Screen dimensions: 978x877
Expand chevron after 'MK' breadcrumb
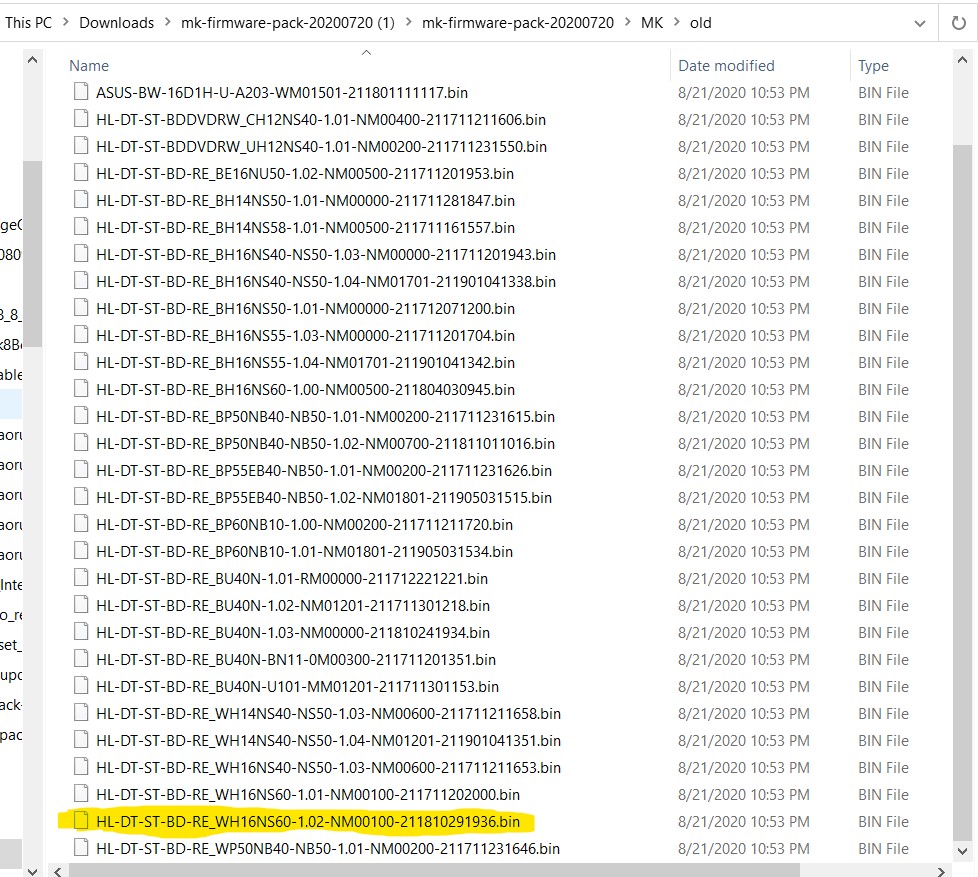click(677, 22)
